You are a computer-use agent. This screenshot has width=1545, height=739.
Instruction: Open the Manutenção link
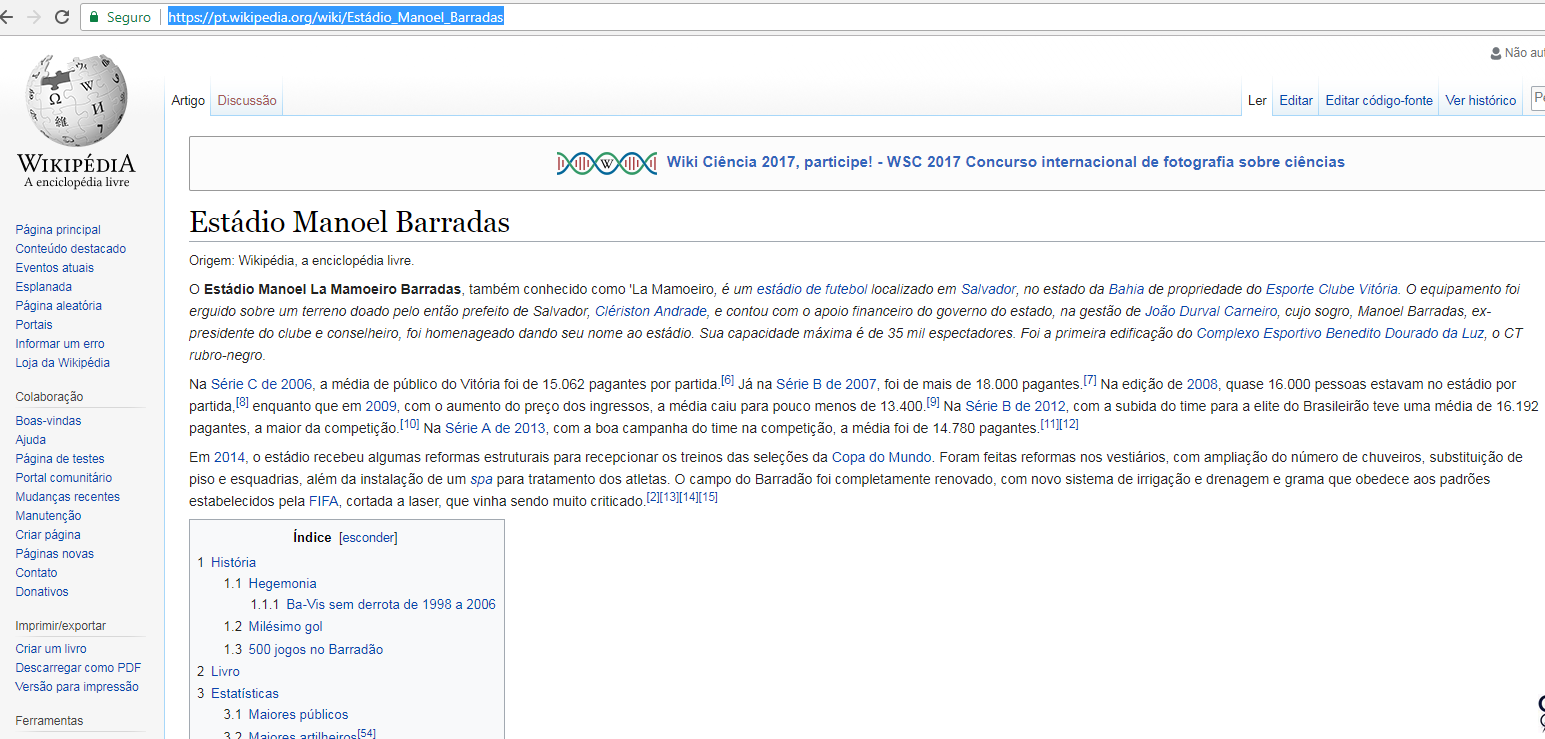pos(48,516)
